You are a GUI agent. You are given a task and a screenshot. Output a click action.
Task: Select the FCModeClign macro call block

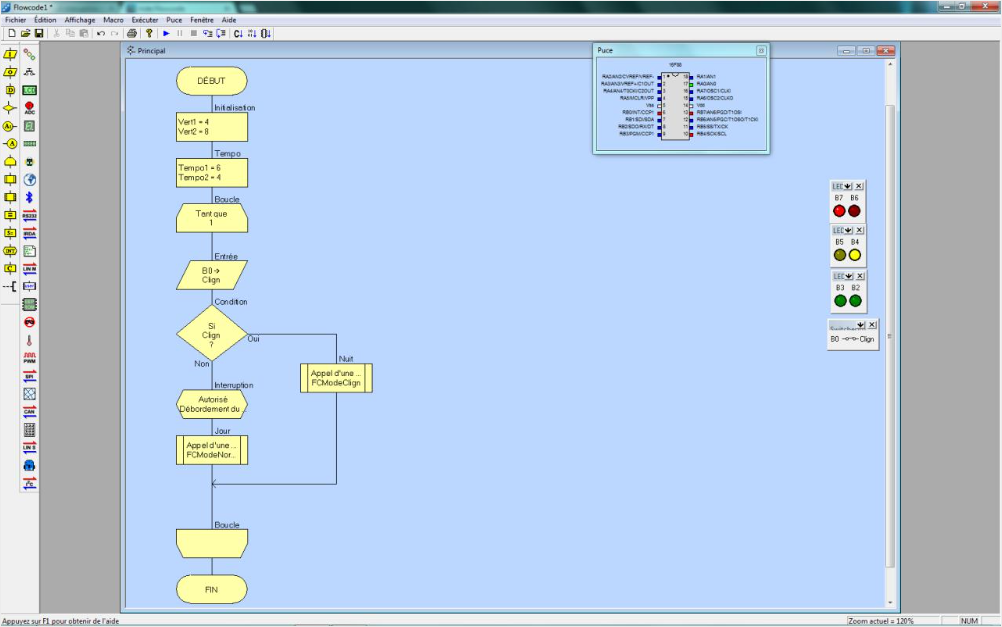click(x=335, y=377)
